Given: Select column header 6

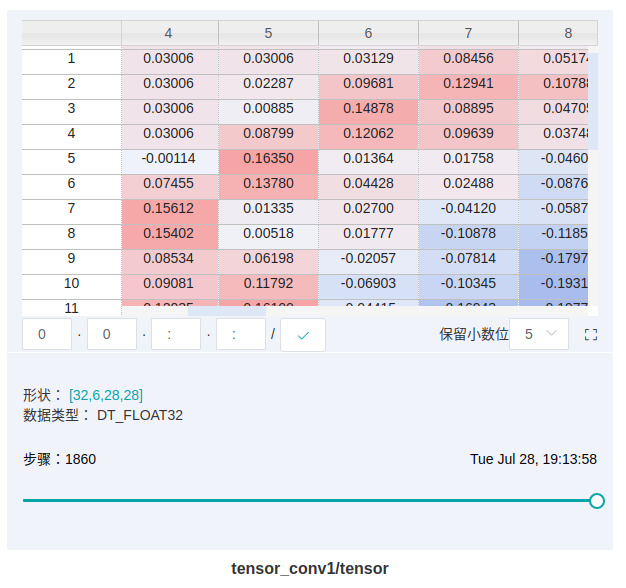Looking at the screenshot, I should pyautogui.click(x=368, y=33).
